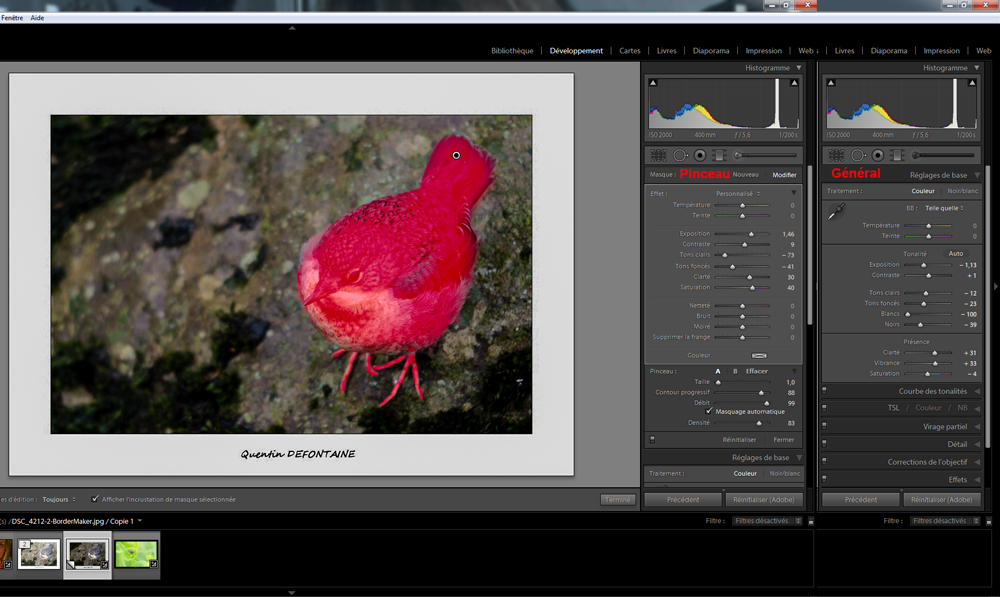Select Graduated Filter tool in left panel
Image resolution: width=1000 pixels, height=597 pixels.
[719, 155]
